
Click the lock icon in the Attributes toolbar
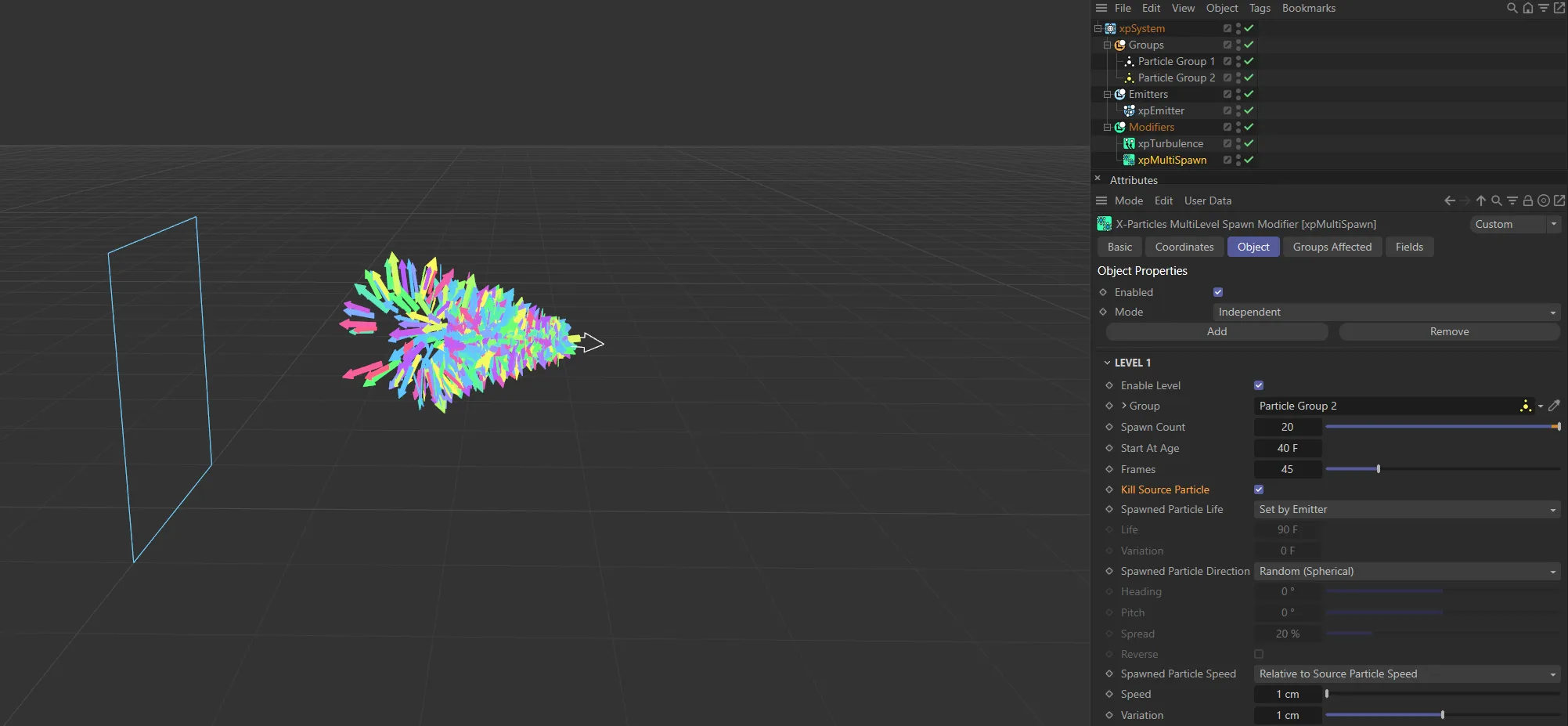[x=1527, y=200]
